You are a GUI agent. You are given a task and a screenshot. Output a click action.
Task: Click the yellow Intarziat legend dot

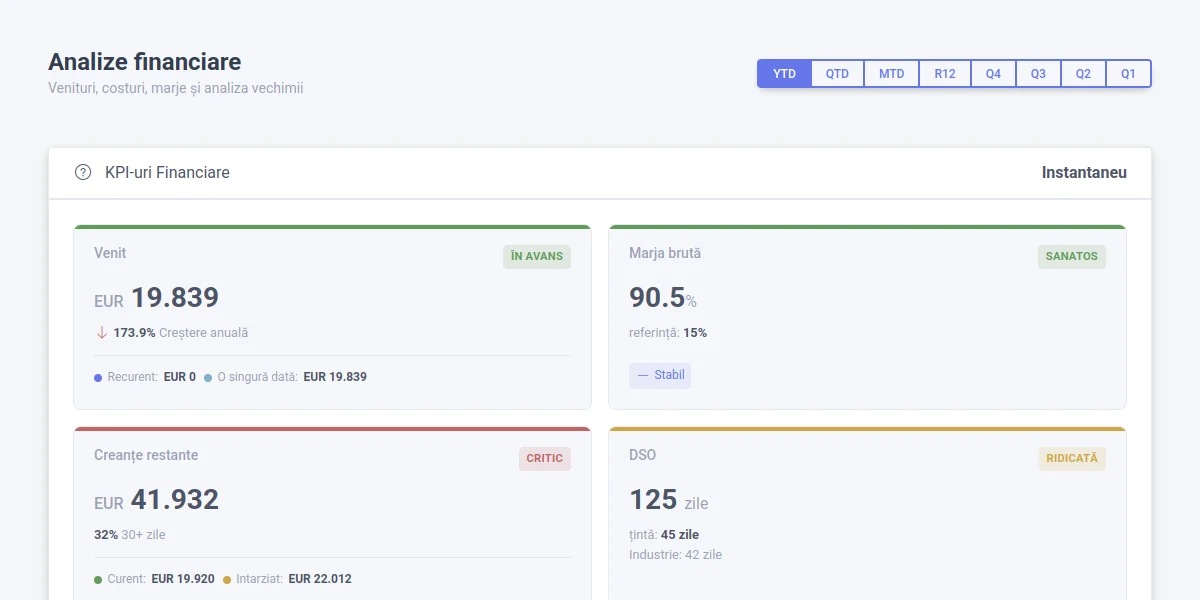pos(227,578)
